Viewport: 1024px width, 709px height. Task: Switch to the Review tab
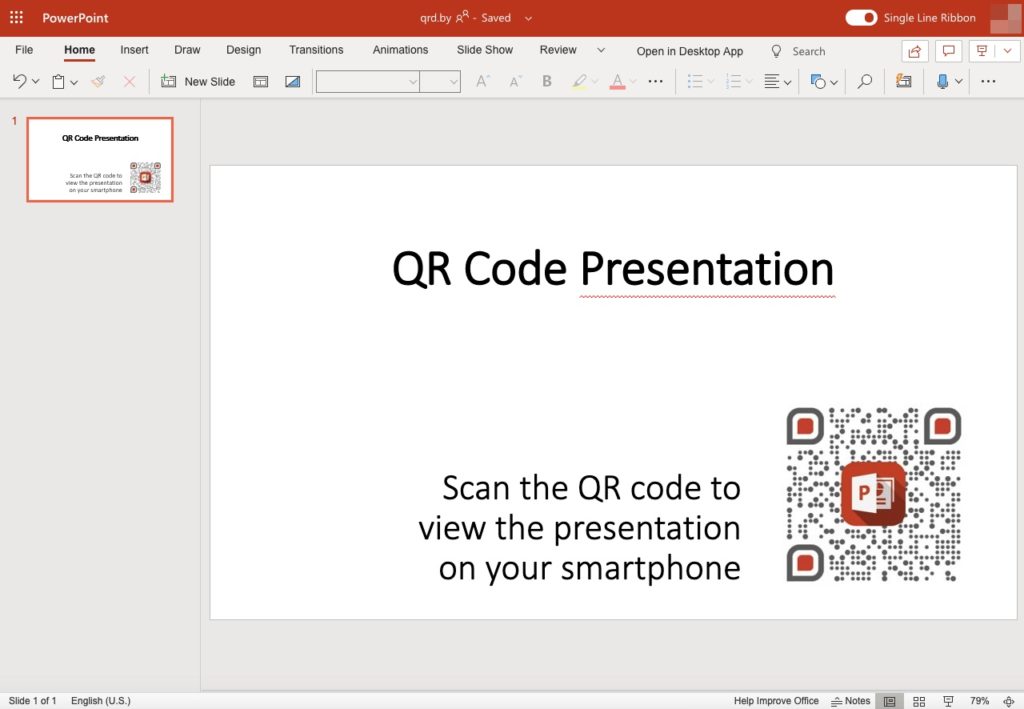point(558,50)
